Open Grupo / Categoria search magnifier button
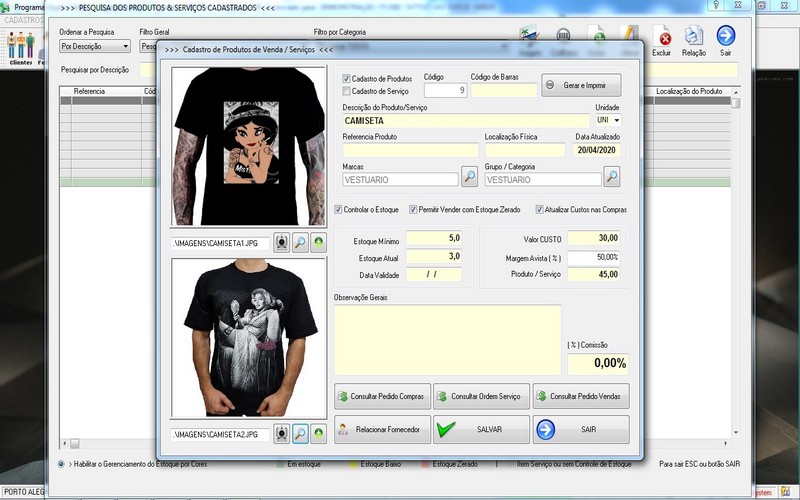 pos(612,177)
